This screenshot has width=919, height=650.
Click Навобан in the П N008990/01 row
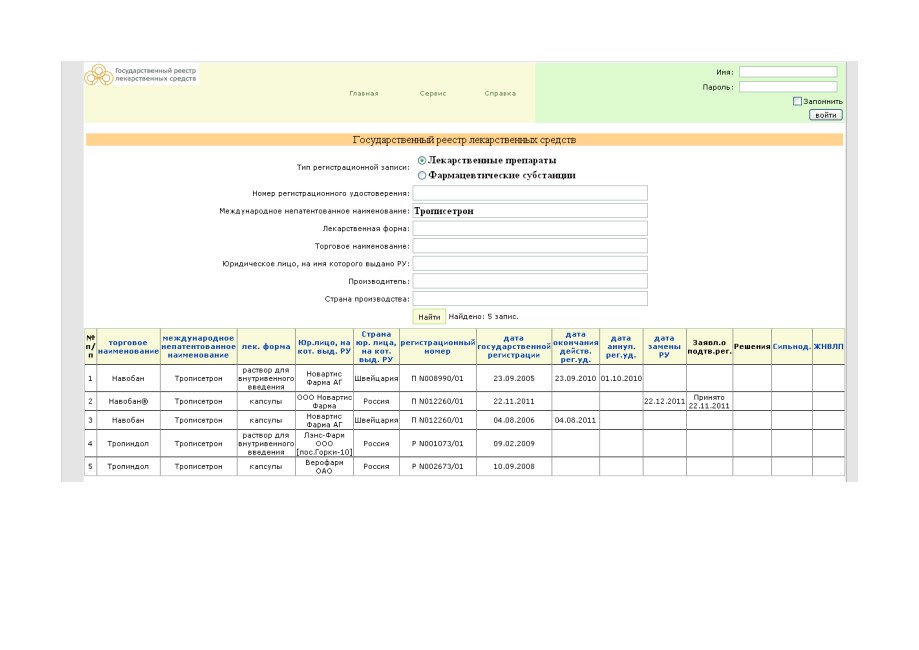pyautogui.click(x=128, y=379)
